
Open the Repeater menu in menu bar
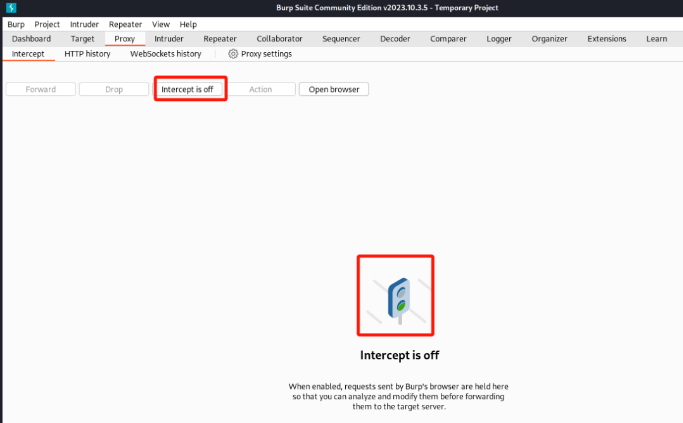tap(125, 24)
